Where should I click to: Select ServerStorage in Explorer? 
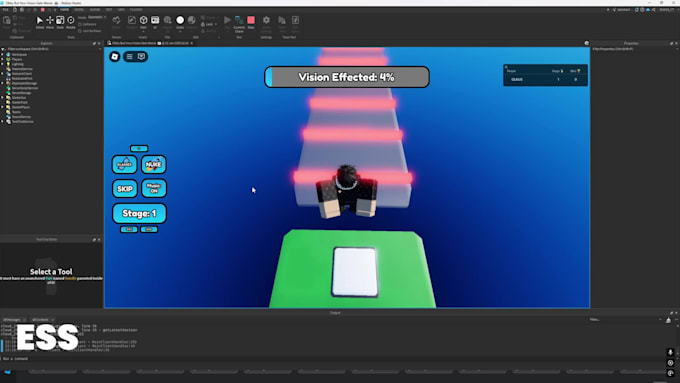pyautogui.click(x=21, y=93)
